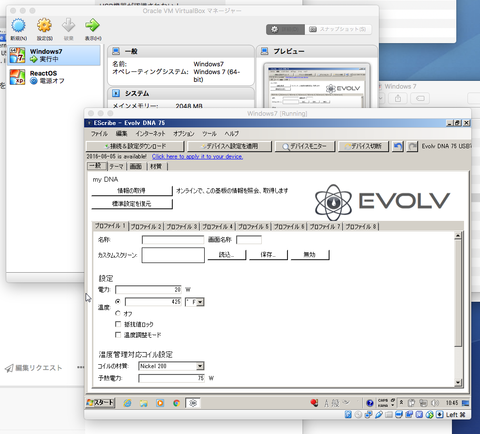The width and height of the screenshot is (480, 434).
Task: Click the 保存 save custom screen button
Action: coord(268,255)
